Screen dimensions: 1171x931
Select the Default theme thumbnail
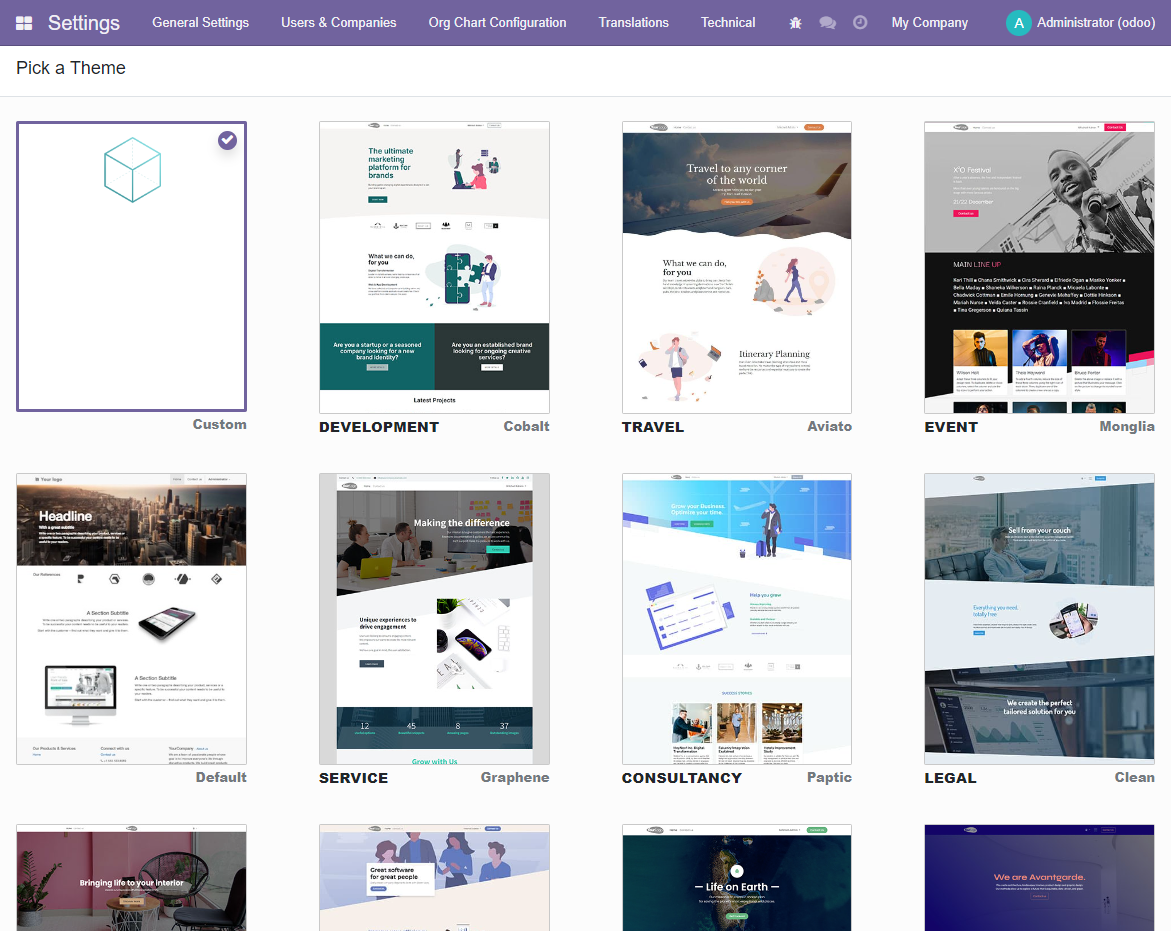click(131, 619)
